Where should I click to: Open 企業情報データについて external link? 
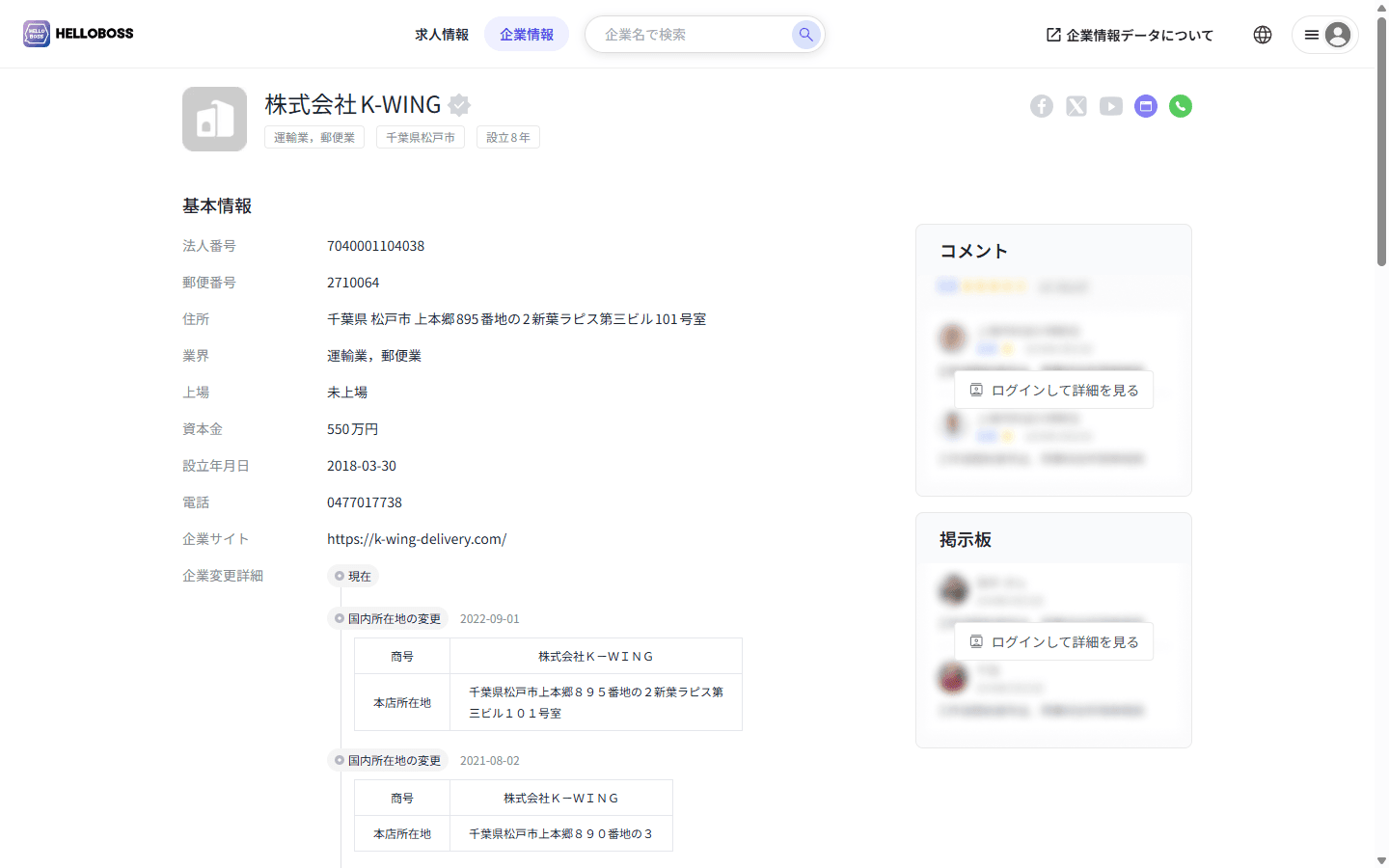pos(1130,35)
